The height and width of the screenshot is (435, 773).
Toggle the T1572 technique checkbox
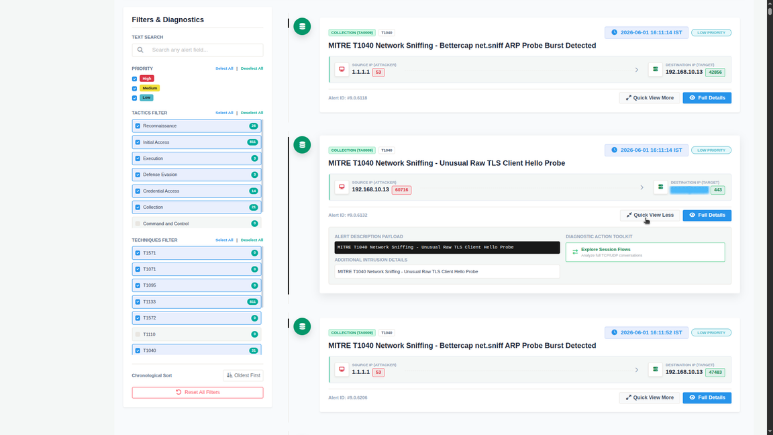(x=138, y=318)
